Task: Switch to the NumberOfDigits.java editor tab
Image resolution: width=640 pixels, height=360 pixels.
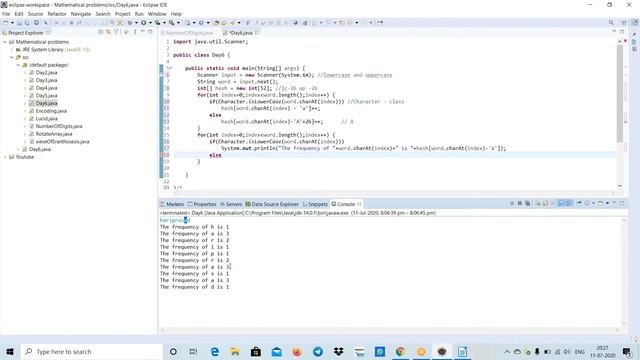Action: point(187,33)
